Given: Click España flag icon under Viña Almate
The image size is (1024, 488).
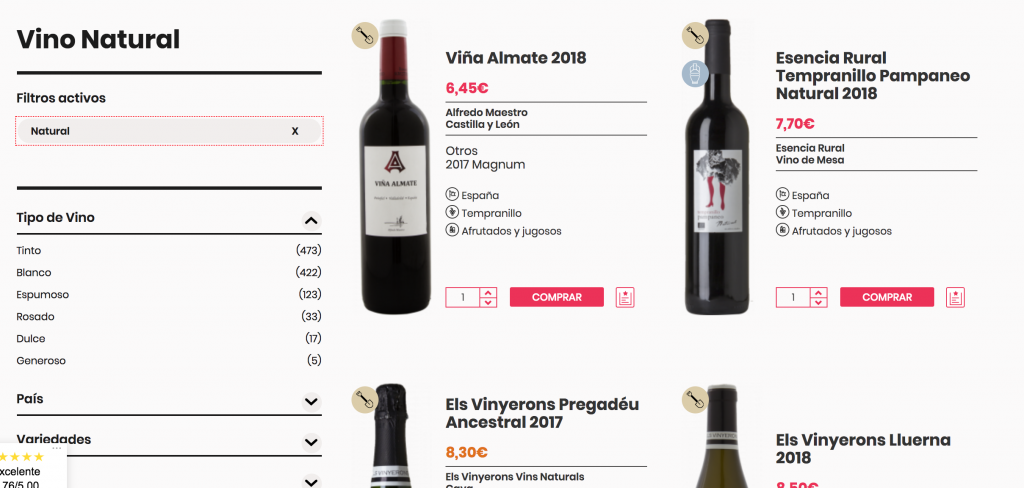Looking at the screenshot, I should pyautogui.click(x=453, y=195).
